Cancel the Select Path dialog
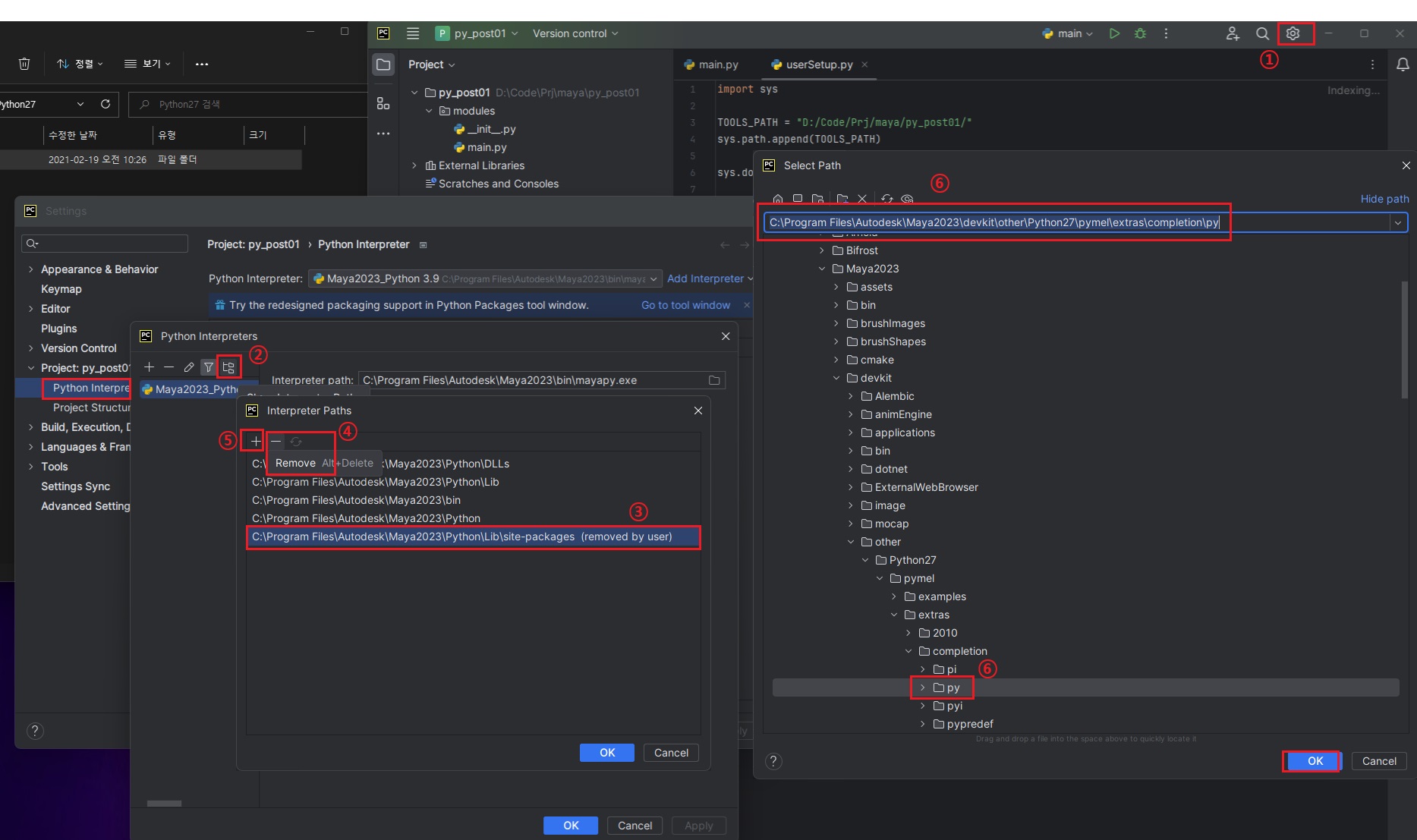 tap(1379, 761)
